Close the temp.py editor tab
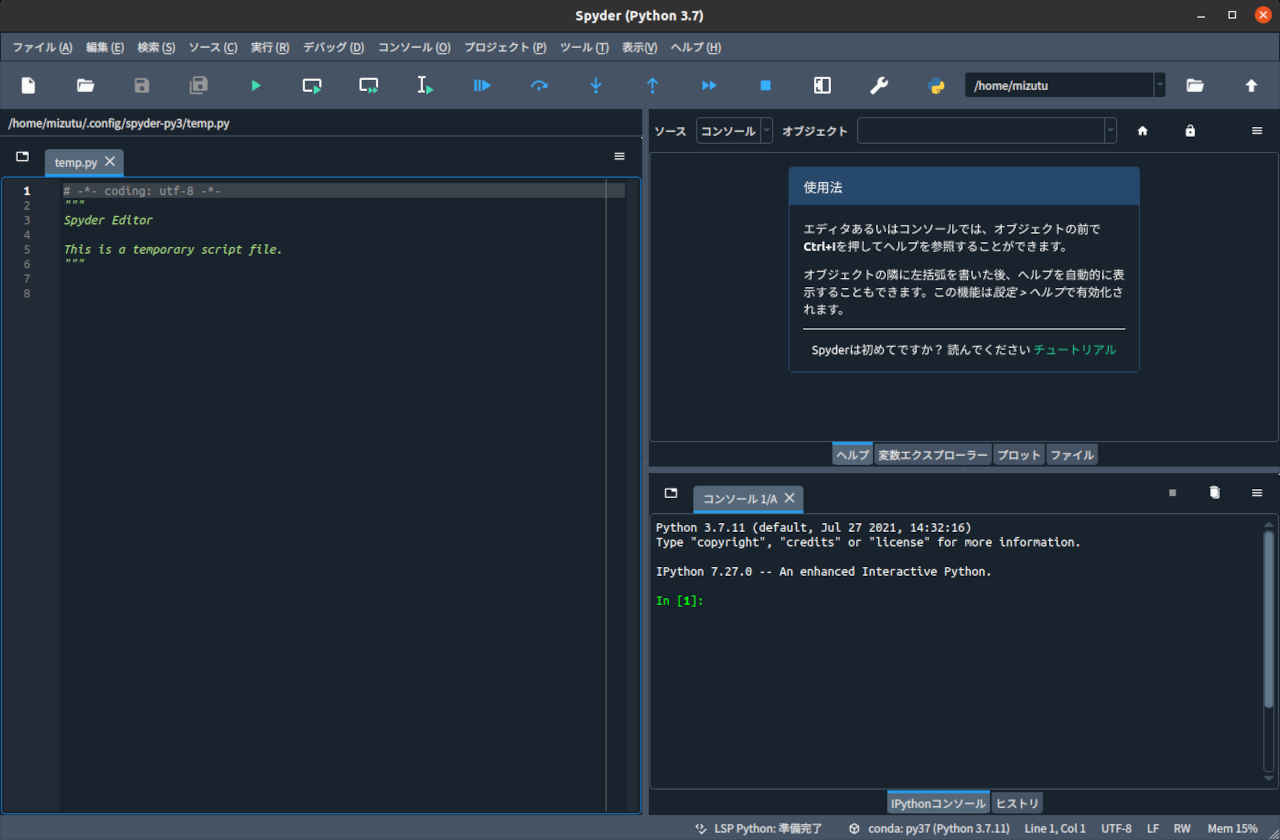 [x=110, y=161]
